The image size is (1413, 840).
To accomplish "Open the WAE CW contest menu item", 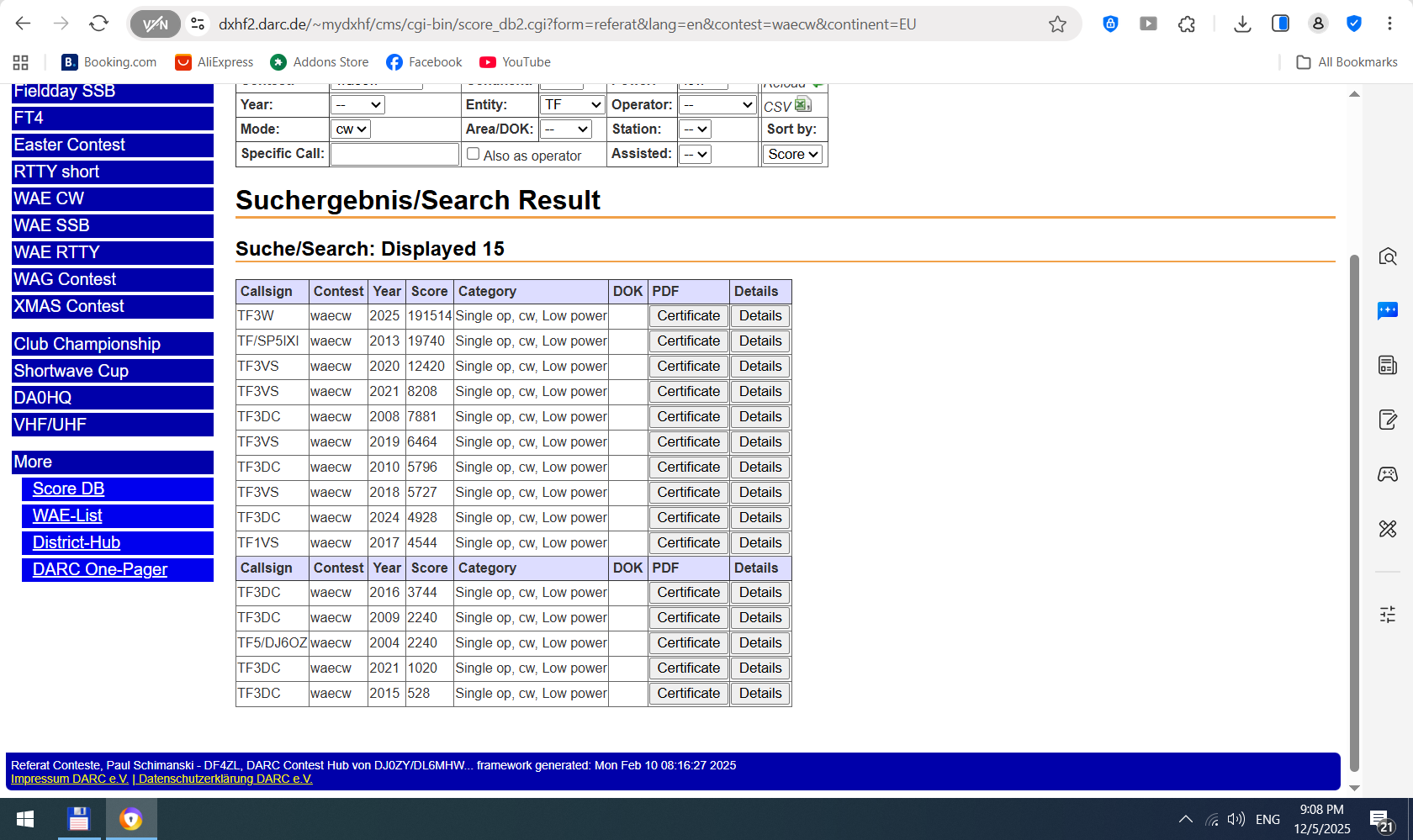I will click(x=113, y=199).
